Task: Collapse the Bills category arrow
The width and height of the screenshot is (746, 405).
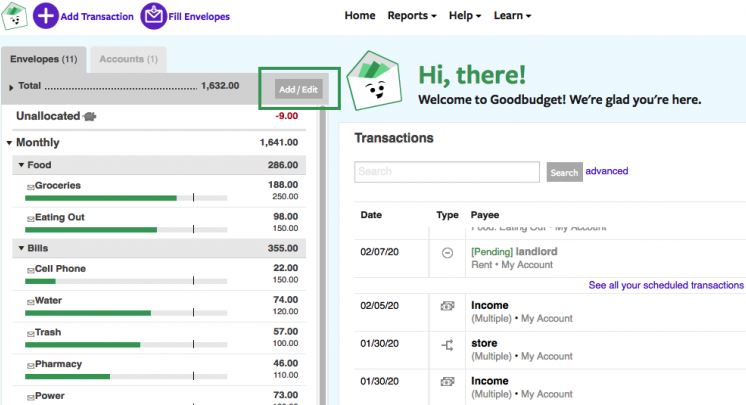Action: [x=21, y=248]
